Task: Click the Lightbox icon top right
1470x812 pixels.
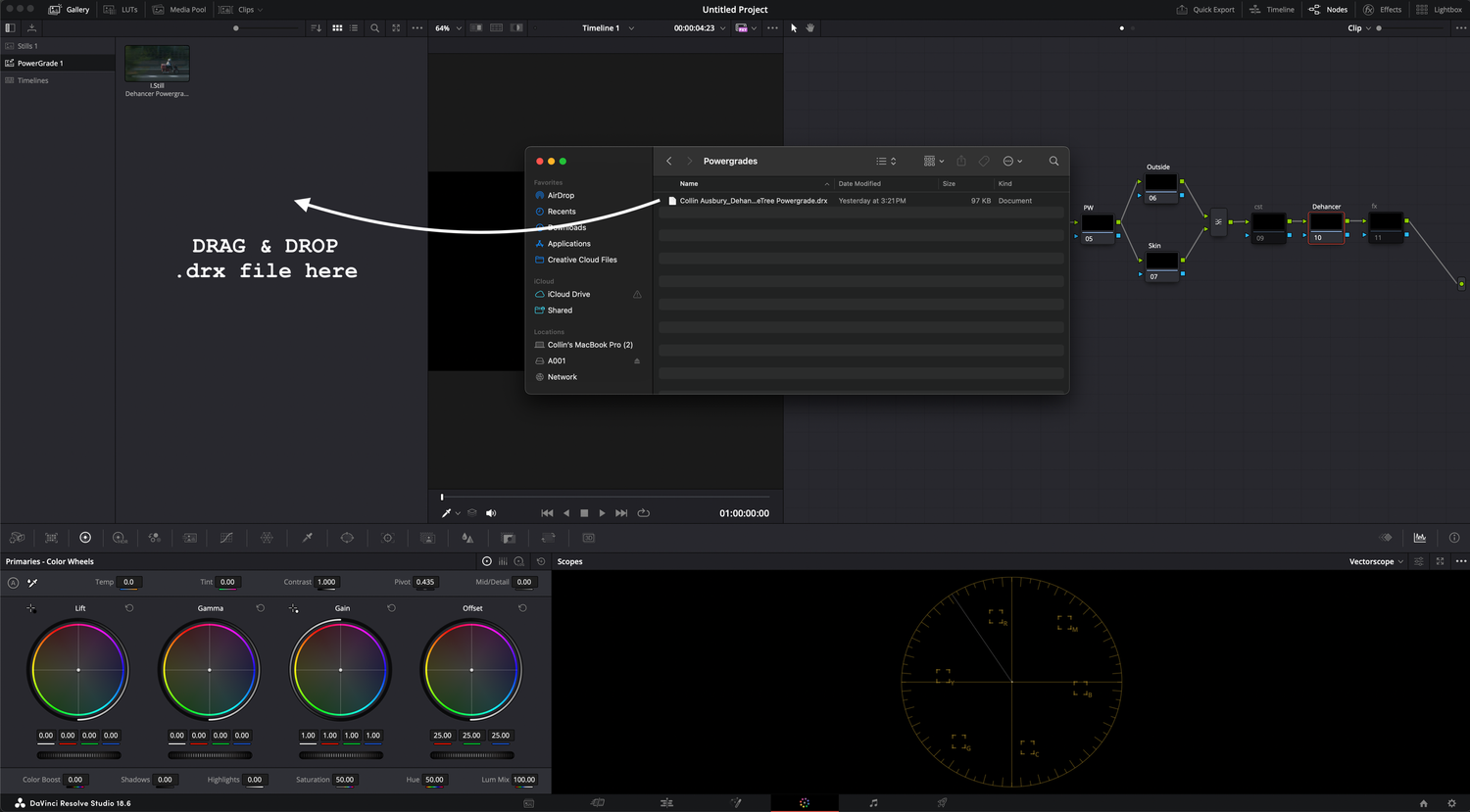Action: point(1441,9)
